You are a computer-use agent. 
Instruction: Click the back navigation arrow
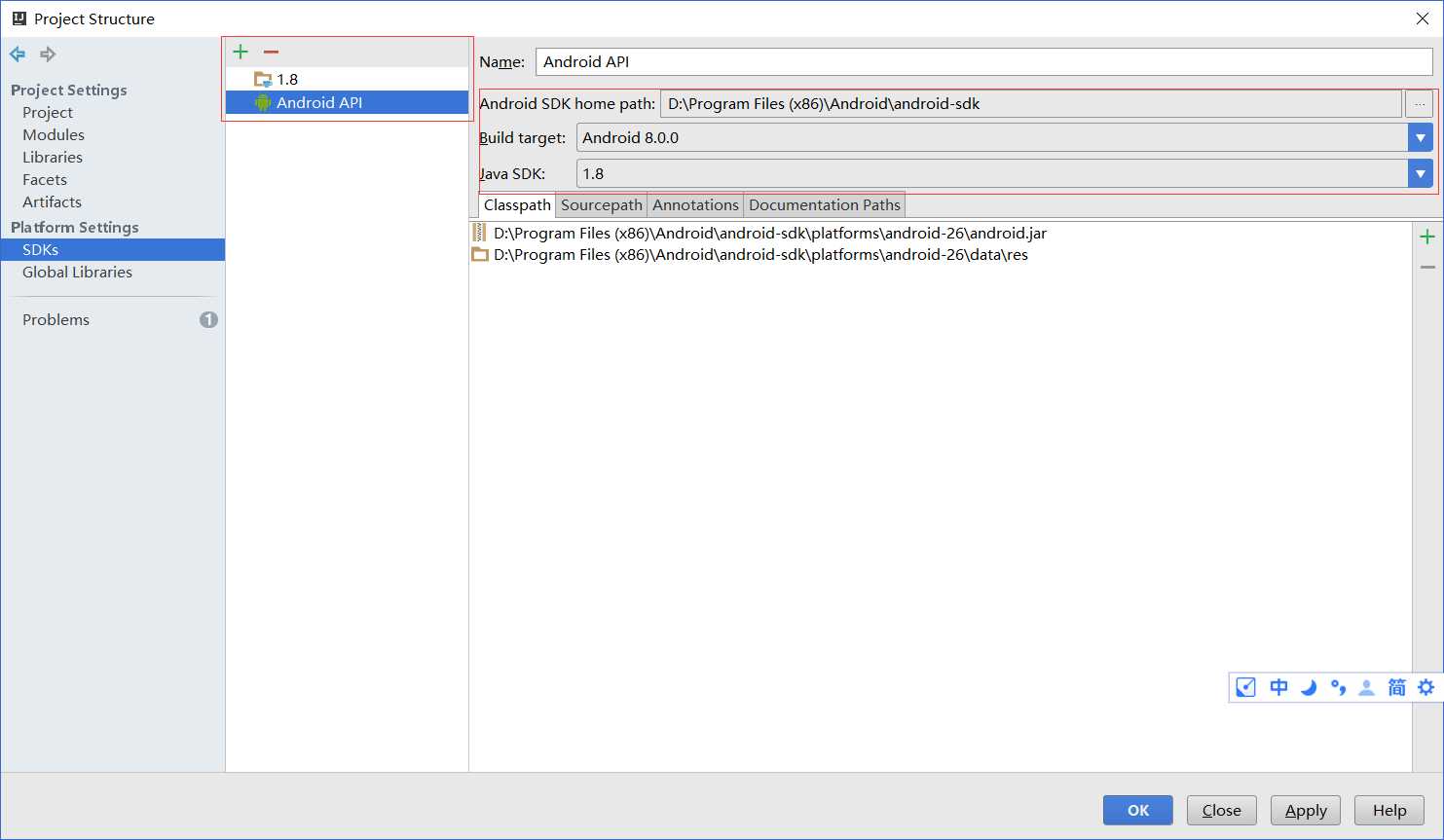(x=18, y=55)
